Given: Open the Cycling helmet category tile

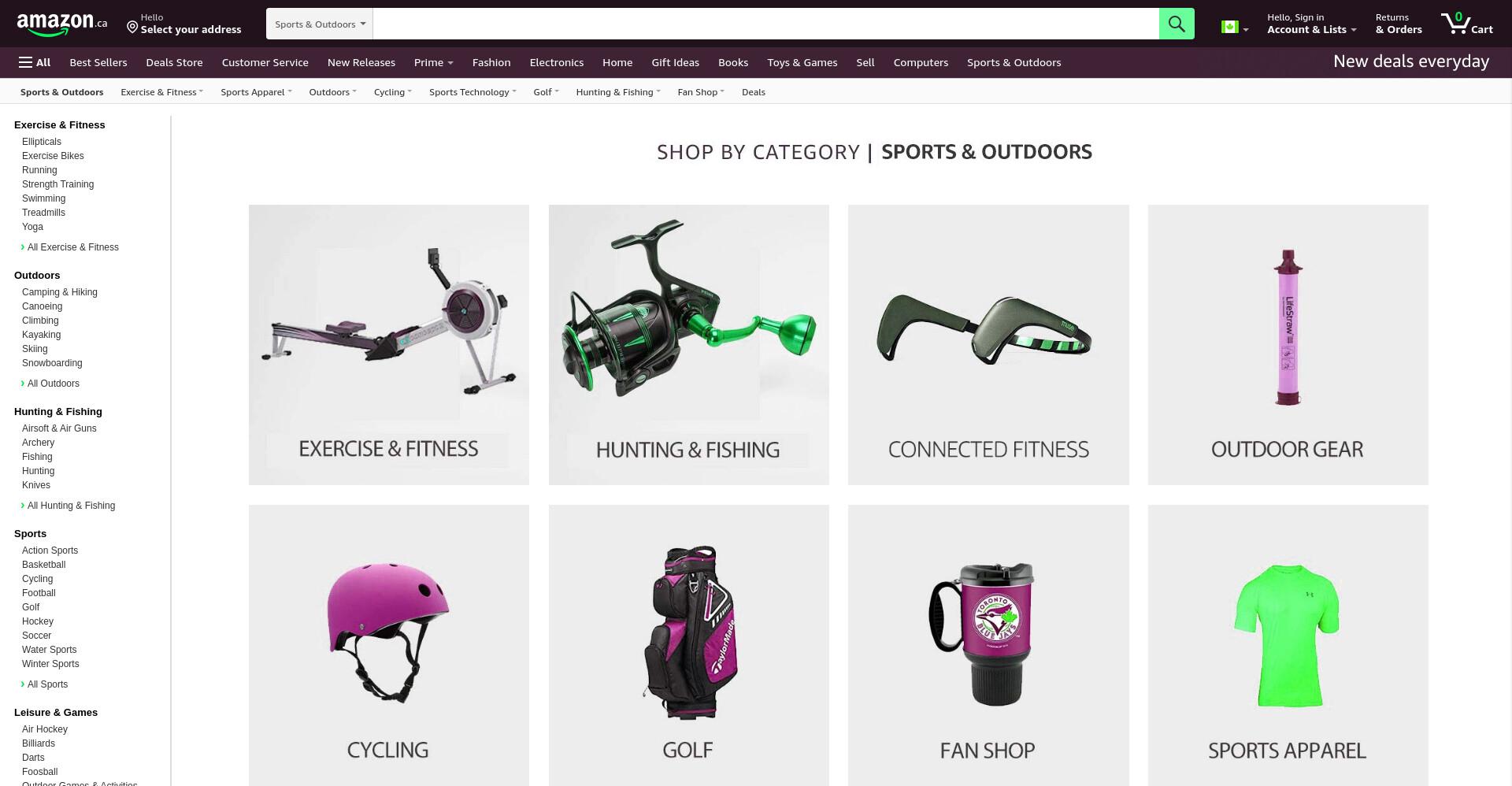Looking at the screenshot, I should pos(389,645).
